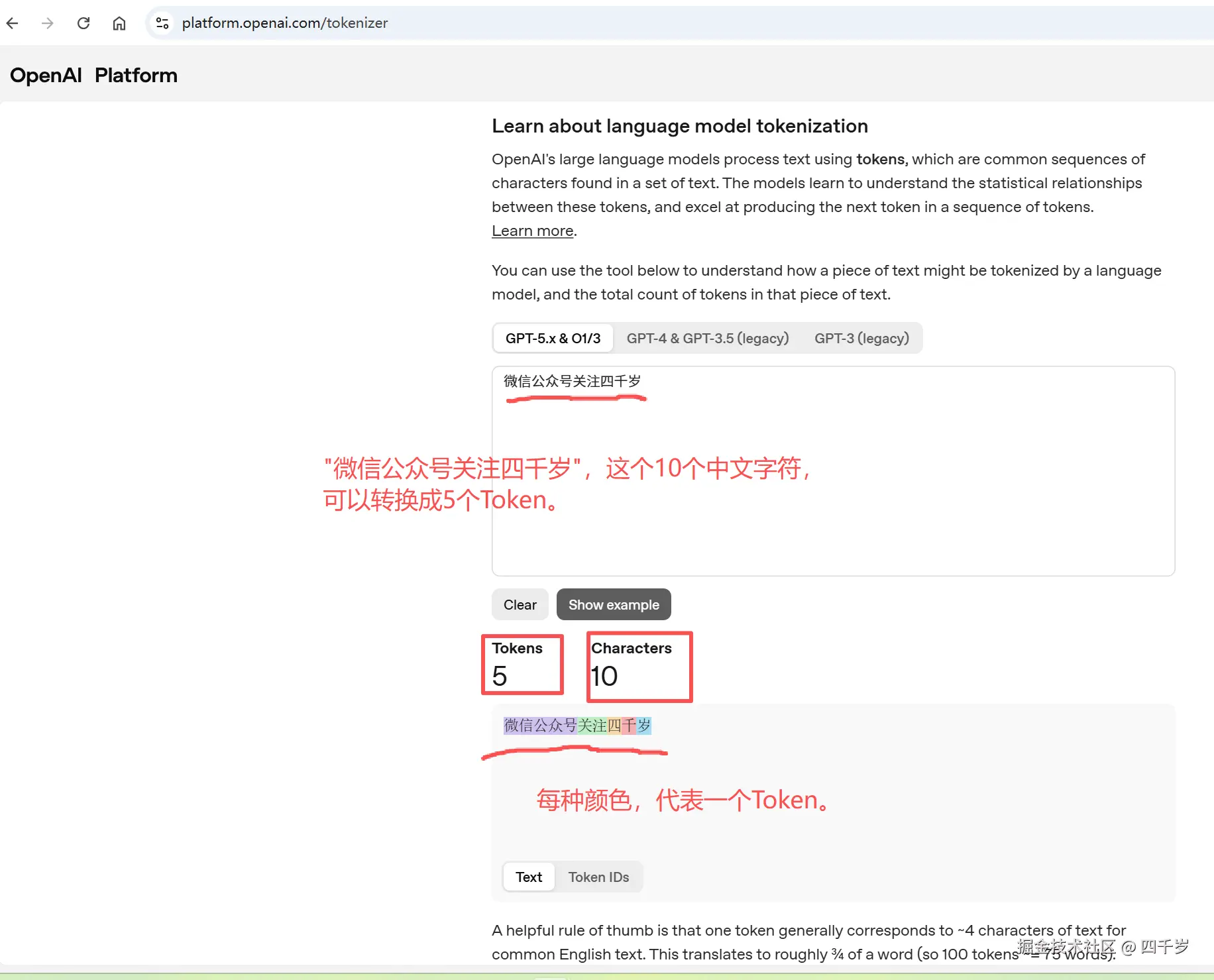
Task: Select the GPT-5.x & O1/3 tokenizer tab
Action: 553,338
